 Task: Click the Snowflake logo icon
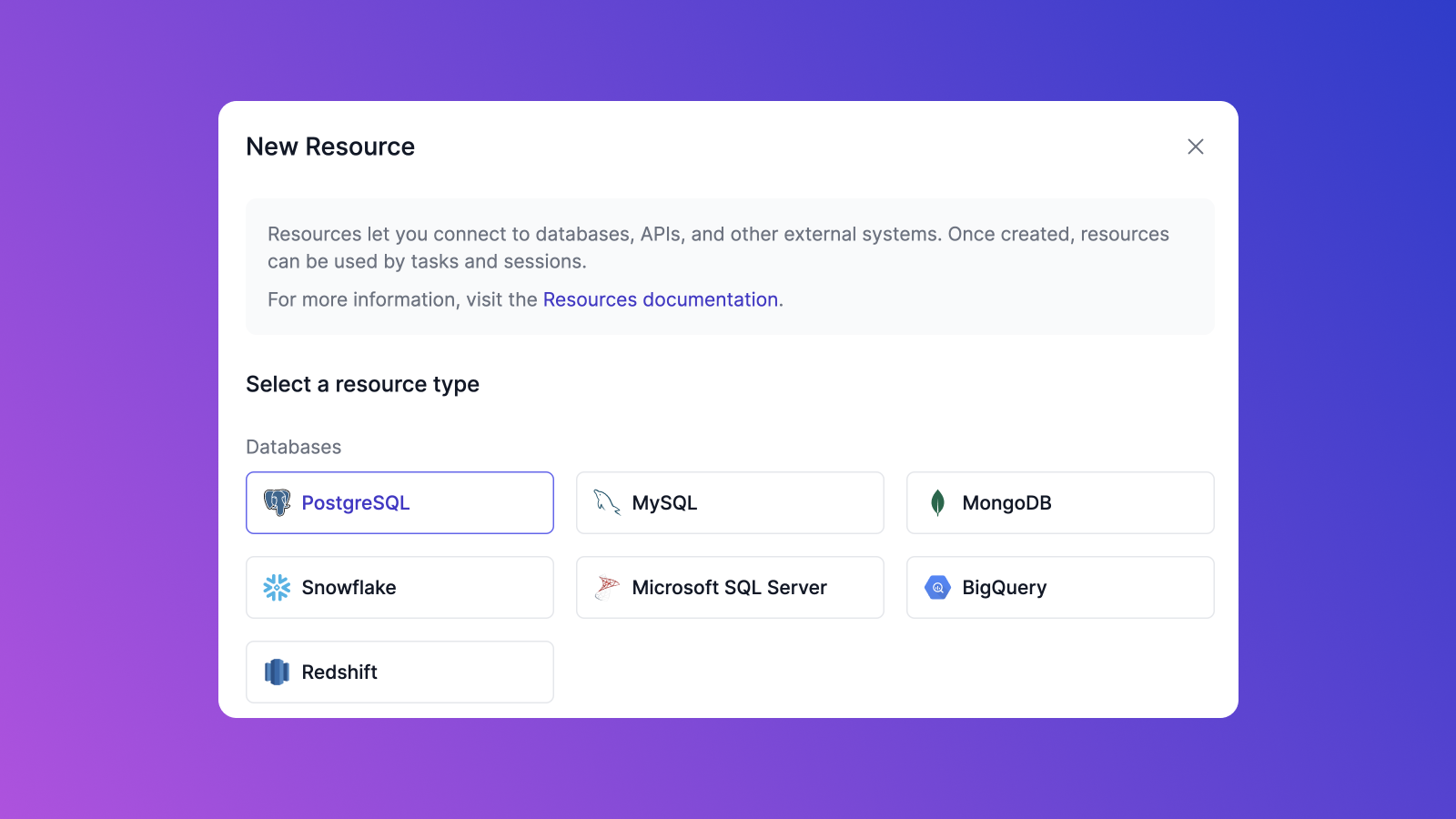(277, 587)
